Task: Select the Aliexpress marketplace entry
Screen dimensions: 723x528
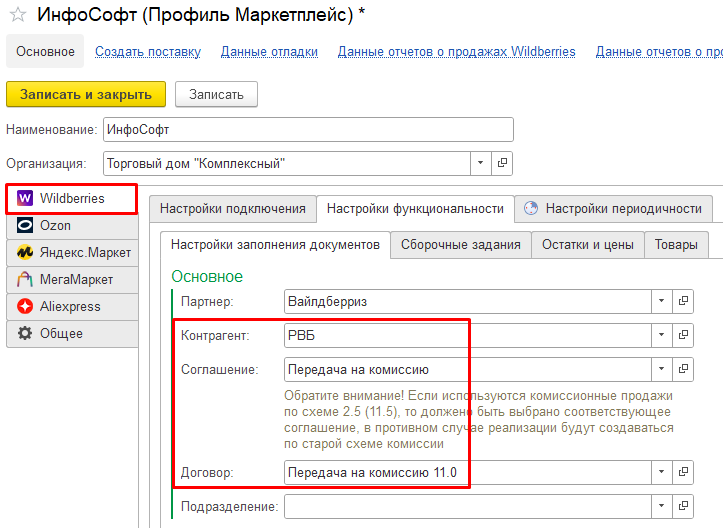Action: tap(72, 306)
